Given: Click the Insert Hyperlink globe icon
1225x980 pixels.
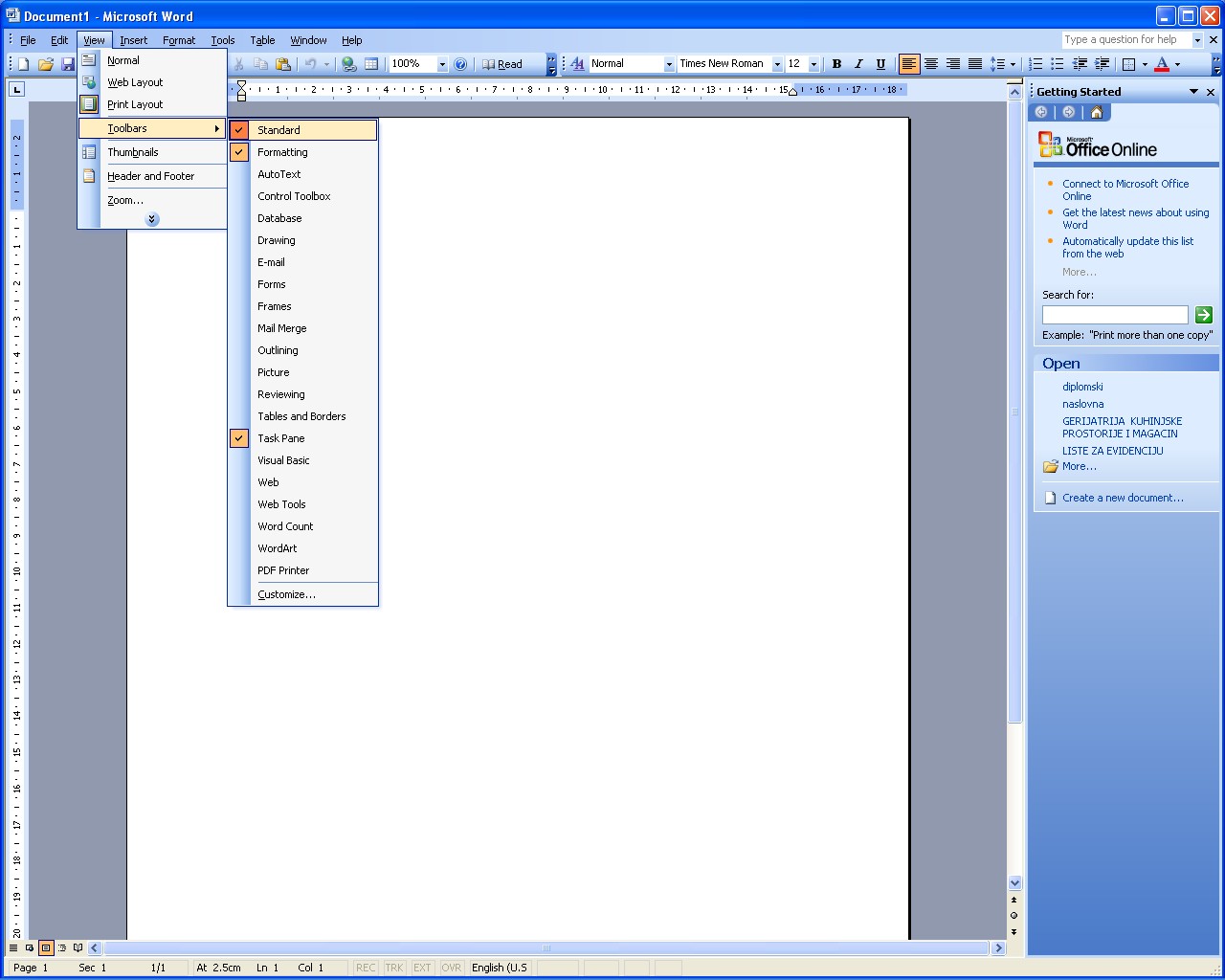Looking at the screenshot, I should click(349, 64).
